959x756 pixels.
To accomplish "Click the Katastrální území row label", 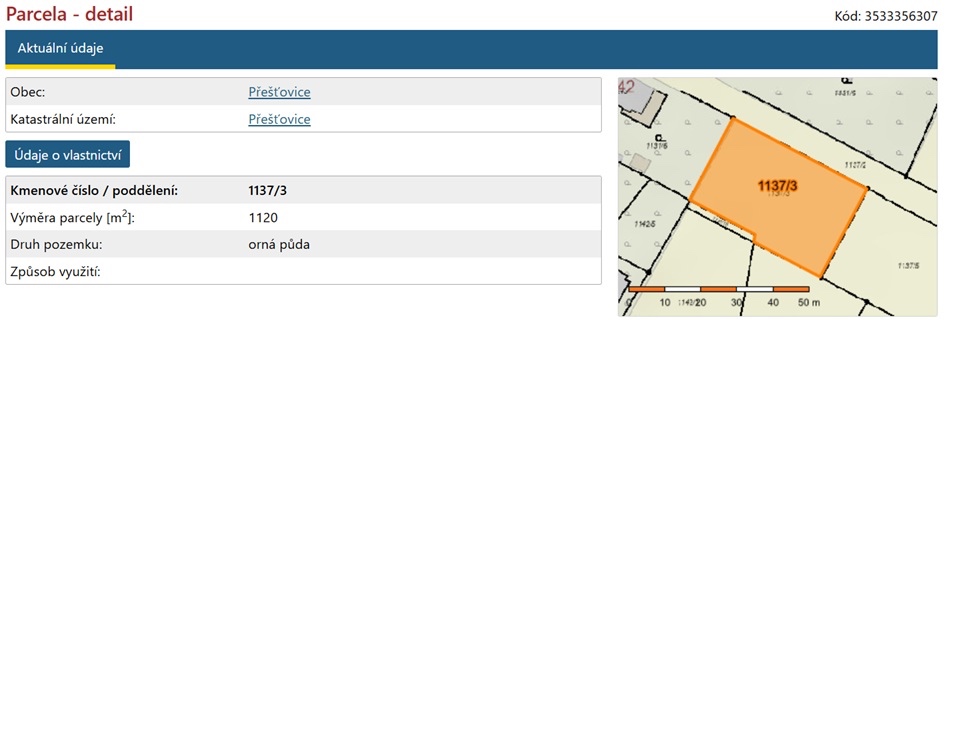I will tap(63, 119).
